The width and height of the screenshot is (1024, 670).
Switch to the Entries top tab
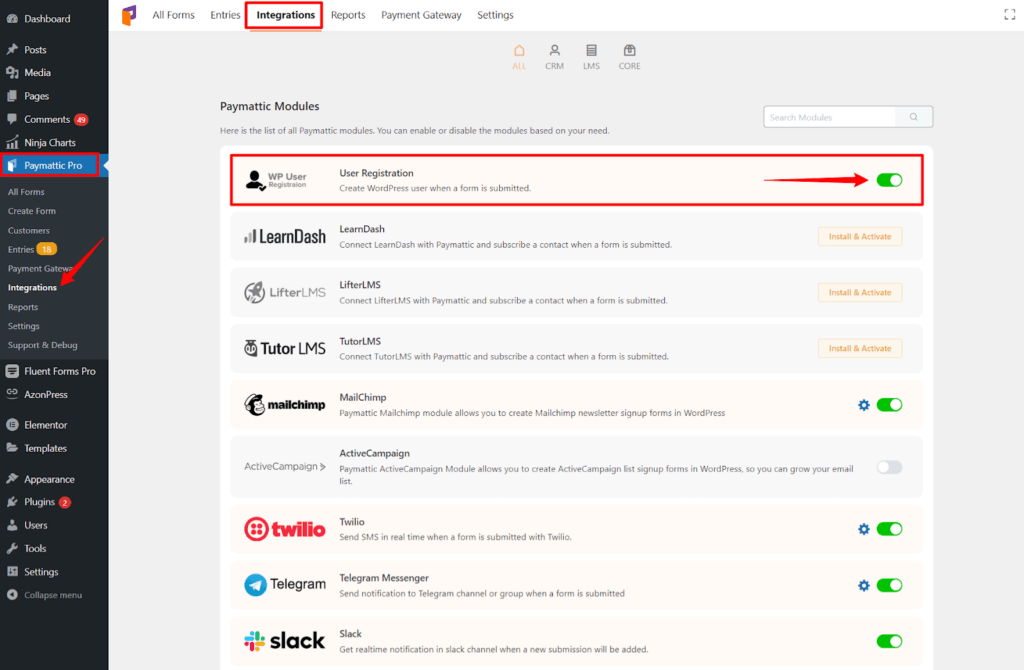(225, 15)
